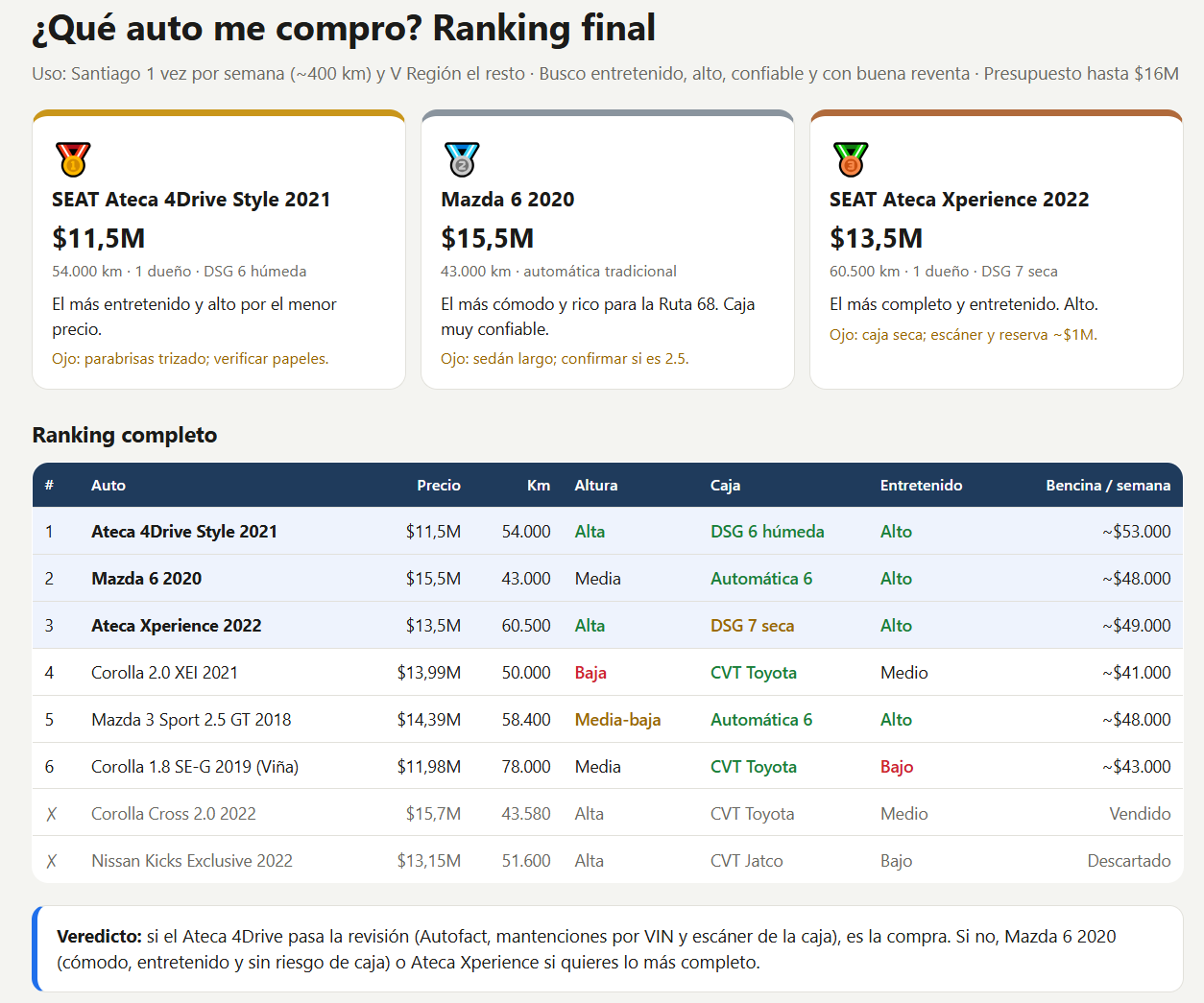
Task: Click the "Caja" column header
Action: pyautogui.click(x=725, y=486)
